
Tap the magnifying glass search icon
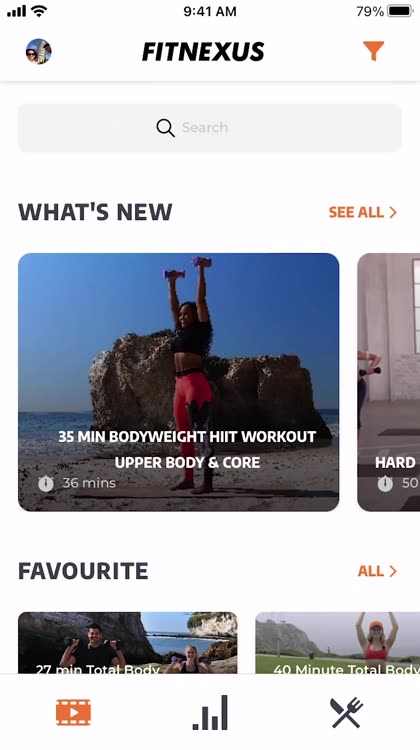[165, 128]
